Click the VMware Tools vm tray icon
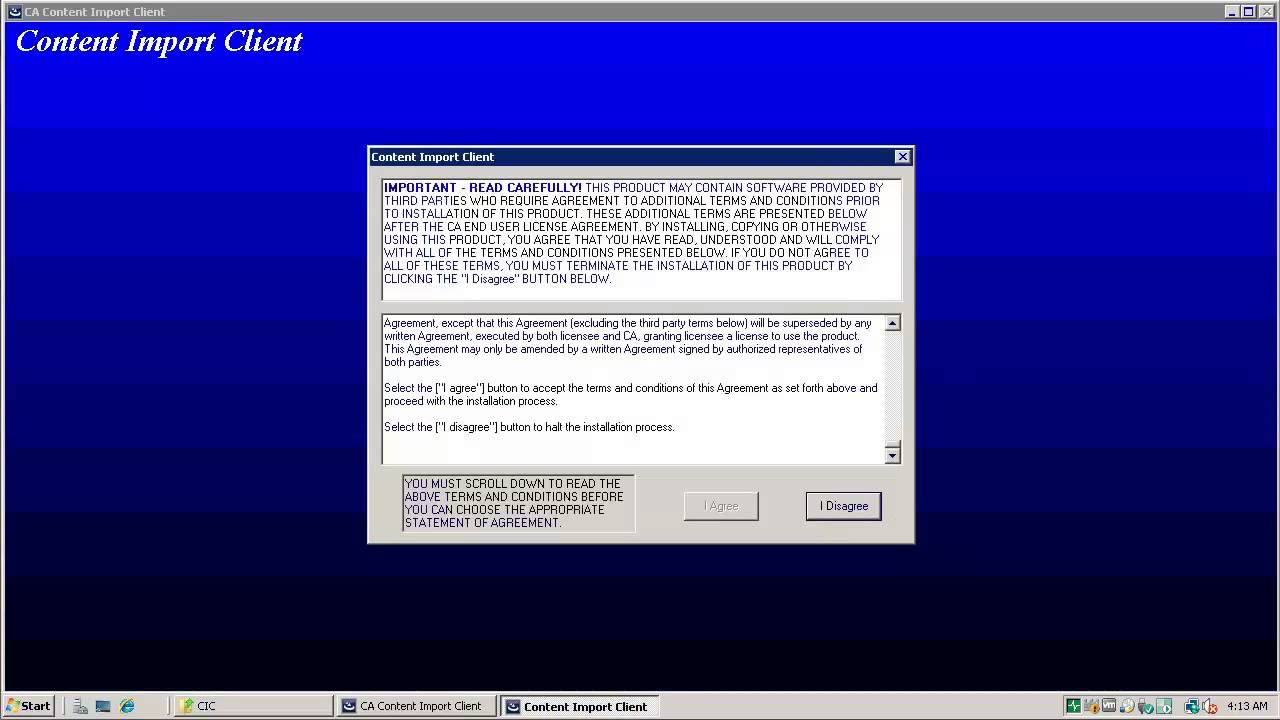 point(1109,706)
